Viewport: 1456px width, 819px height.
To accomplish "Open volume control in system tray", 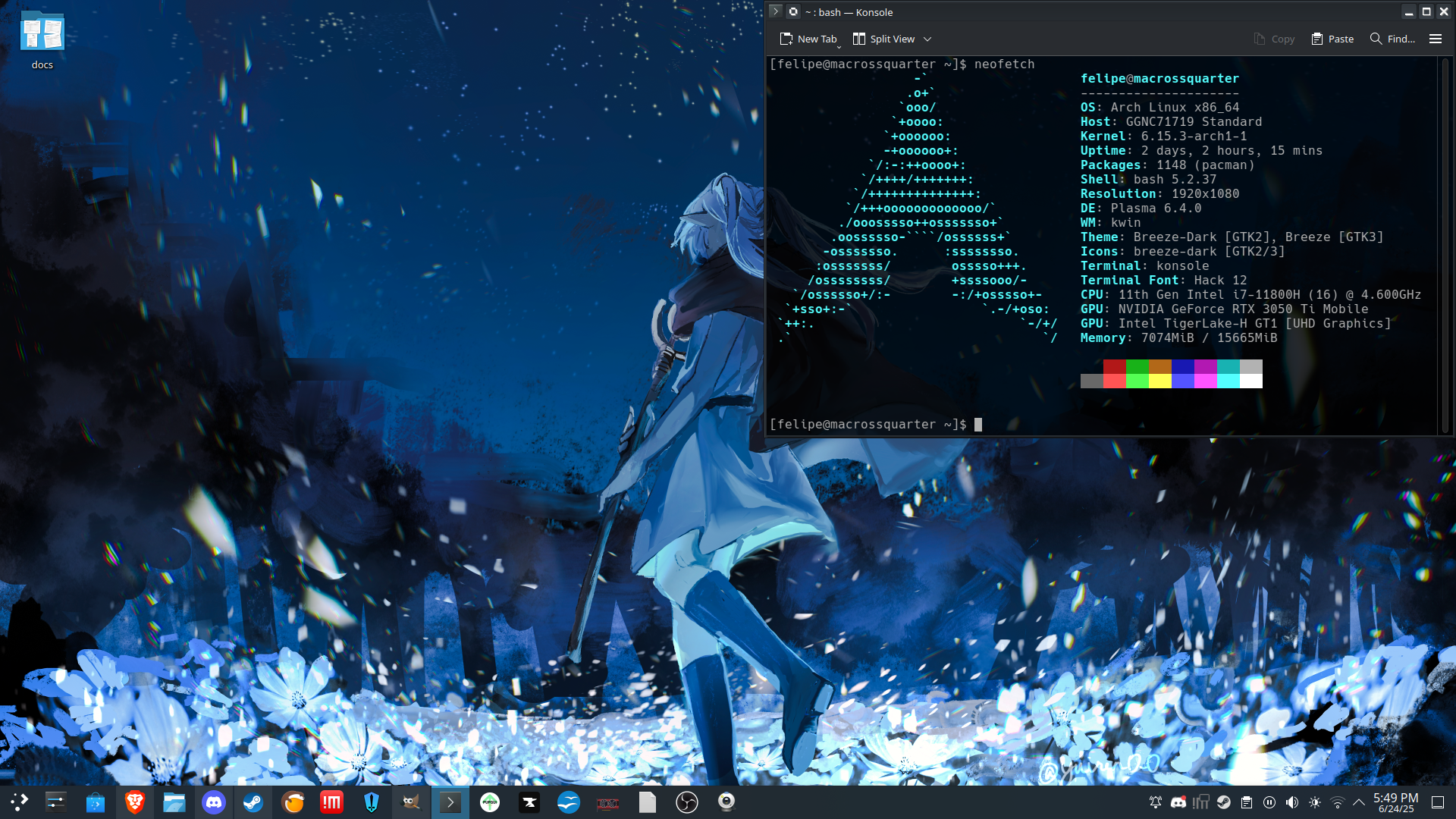I will 1292,802.
